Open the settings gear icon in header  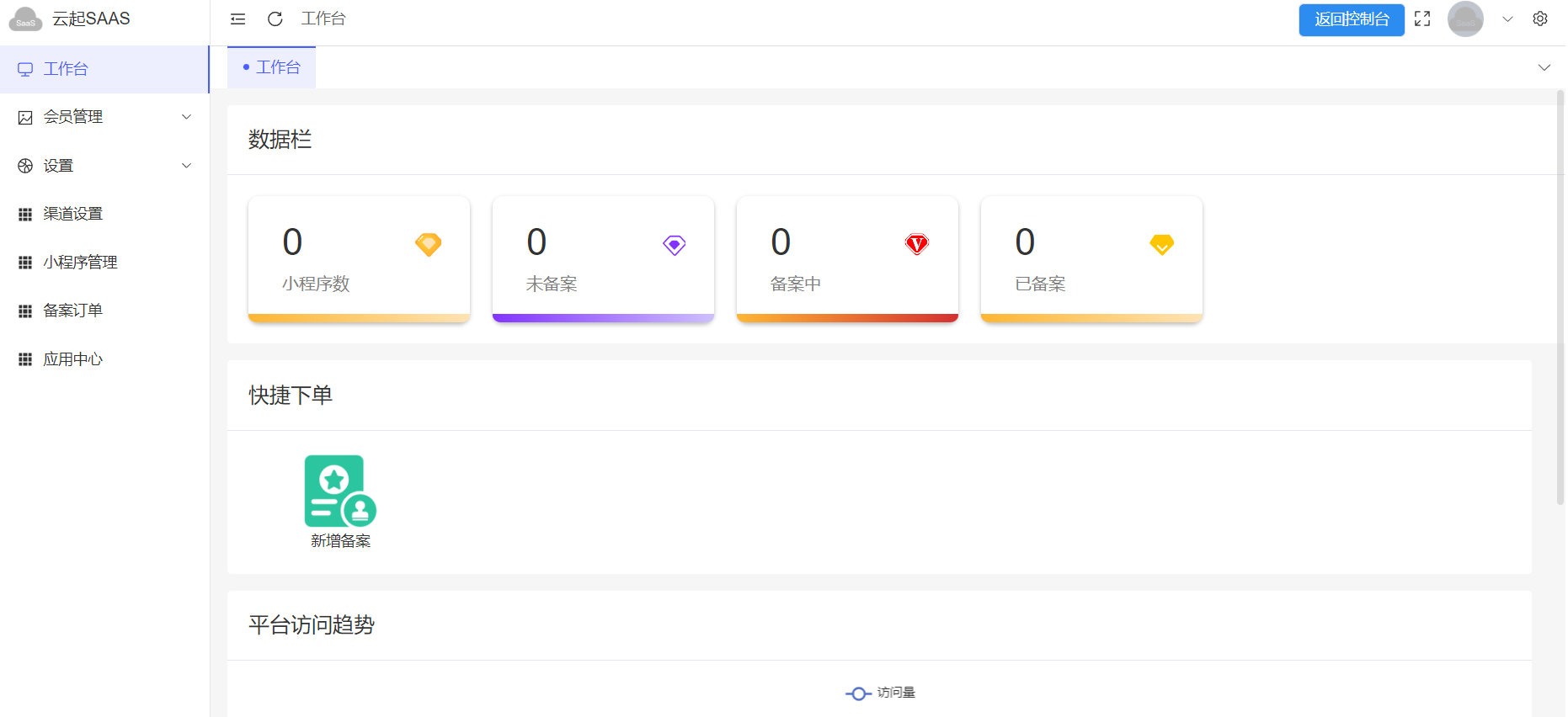(1540, 19)
